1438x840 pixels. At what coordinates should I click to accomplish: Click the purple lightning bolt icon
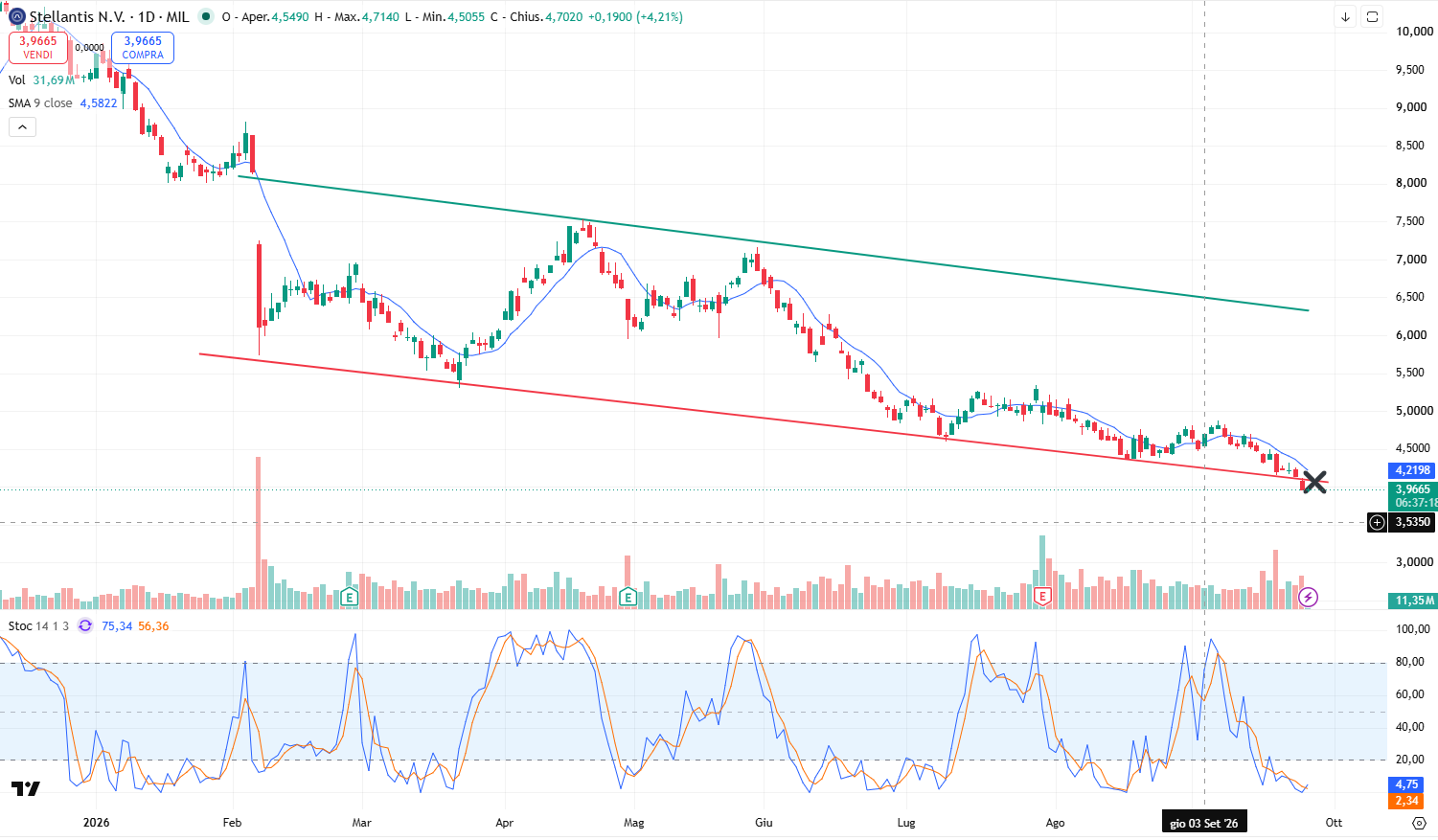(x=1308, y=598)
